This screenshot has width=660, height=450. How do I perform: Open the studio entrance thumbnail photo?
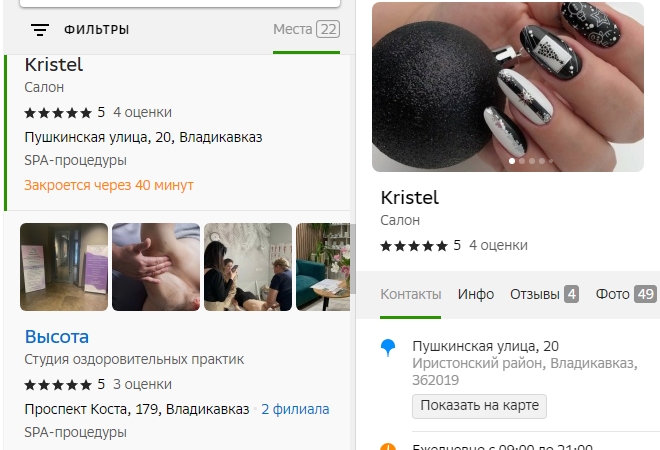pyautogui.click(x=64, y=267)
